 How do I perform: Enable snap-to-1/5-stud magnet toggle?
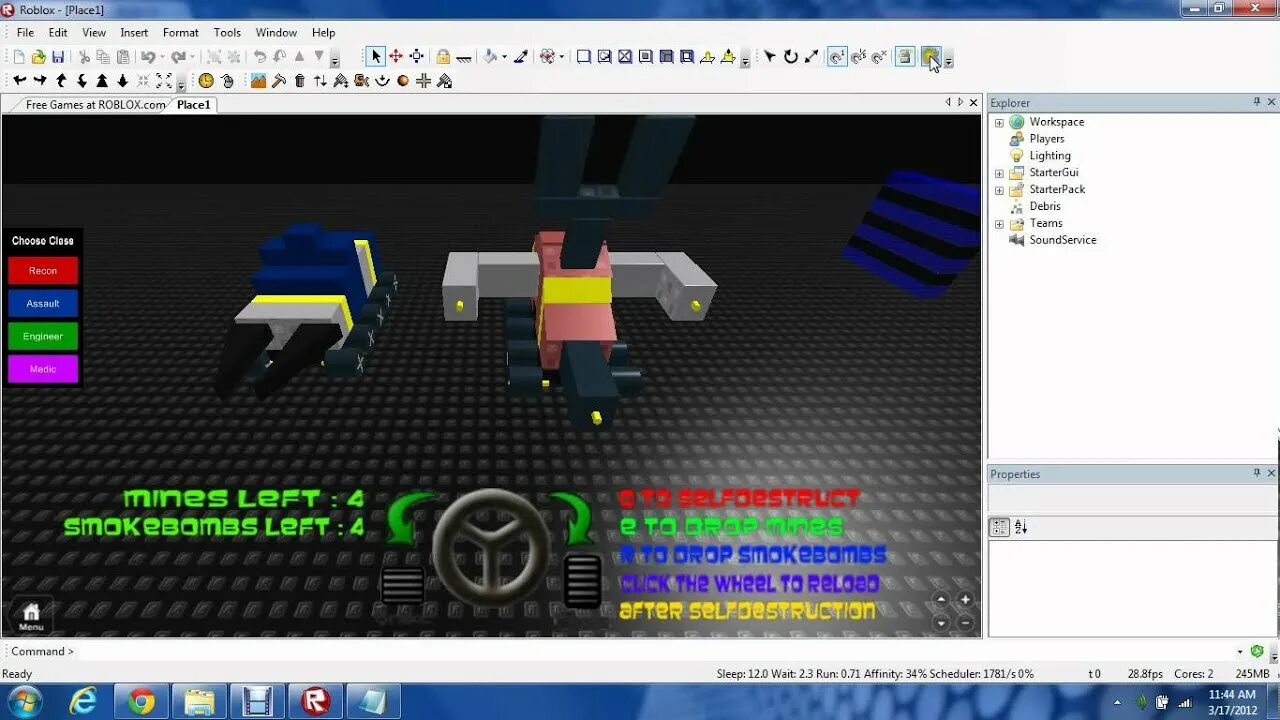pyautogui.click(x=858, y=57)
